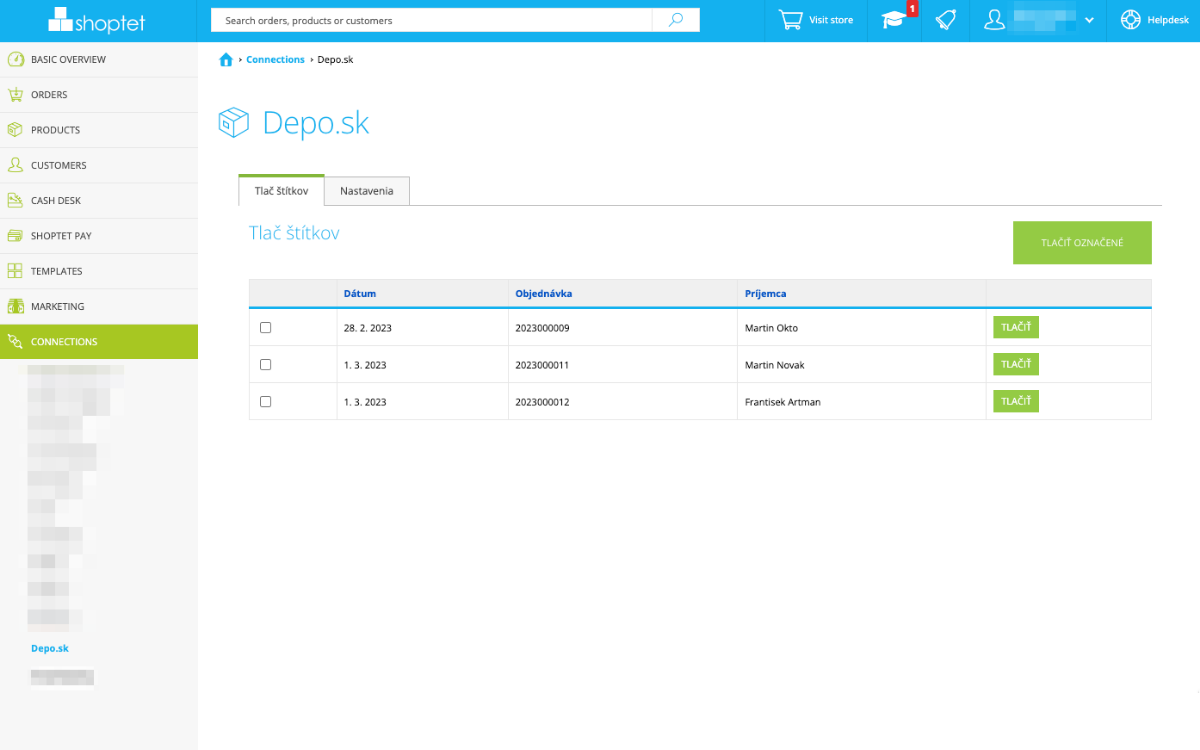
Task: Open Templates menu item
Action: (x=99, y=271)
